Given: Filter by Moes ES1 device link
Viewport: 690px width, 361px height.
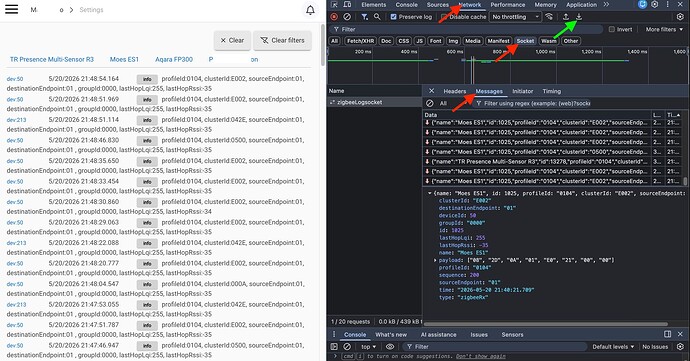Looking at the screenshot, I should [124, 59].
